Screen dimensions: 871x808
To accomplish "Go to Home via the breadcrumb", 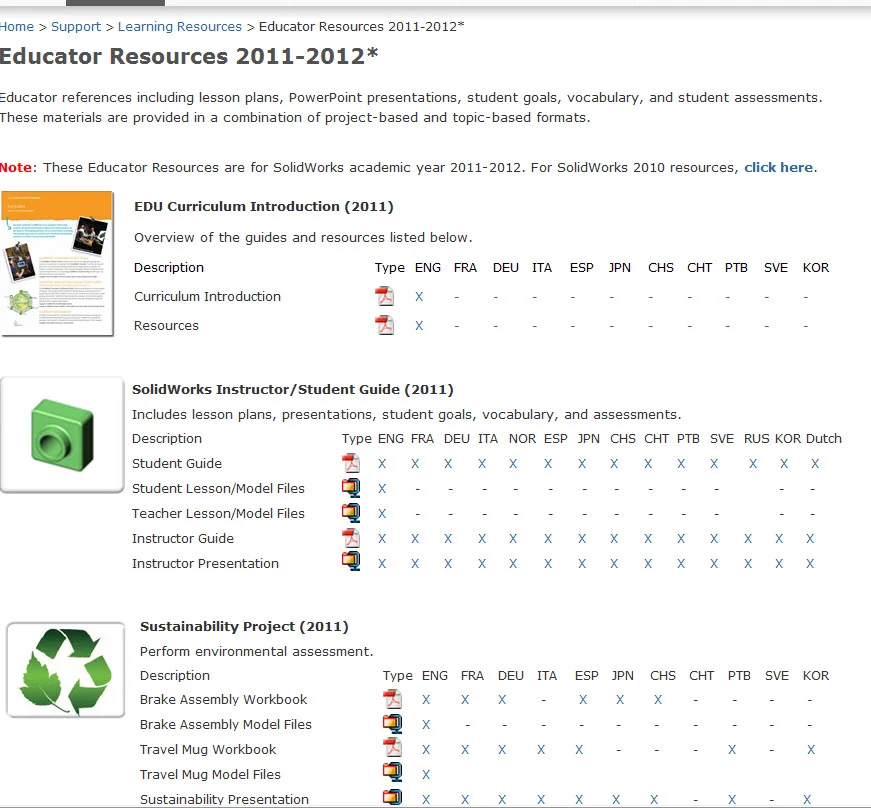I will (x=16, y=26).
